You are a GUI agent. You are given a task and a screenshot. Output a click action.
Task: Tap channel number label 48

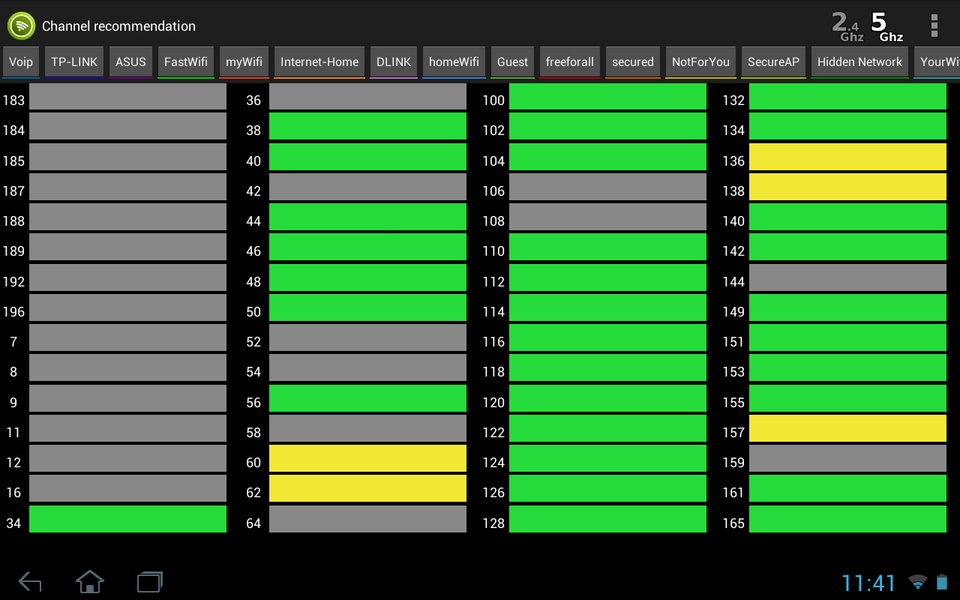coord(253,282)
